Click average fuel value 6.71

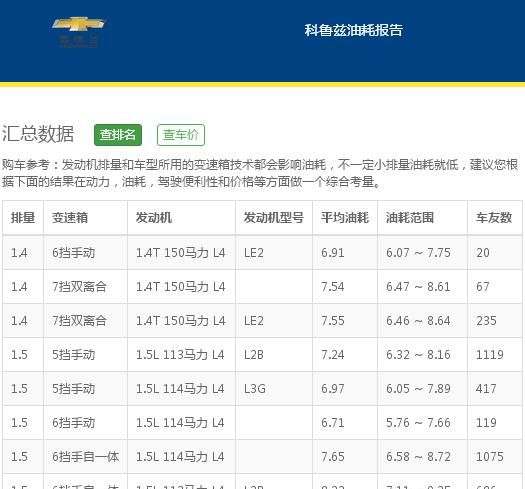point(332,423)
